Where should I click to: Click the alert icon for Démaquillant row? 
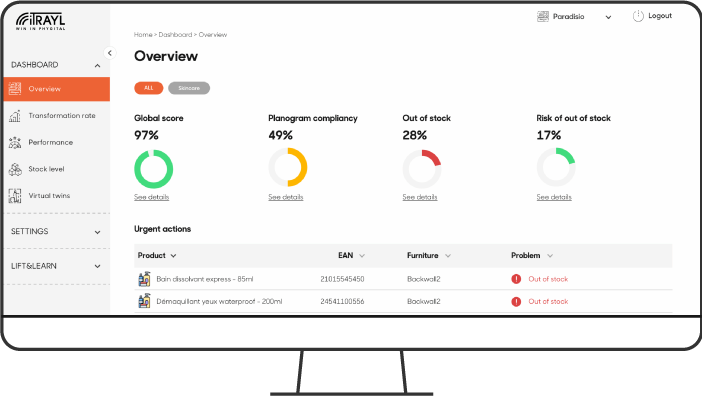pos(516,301)
